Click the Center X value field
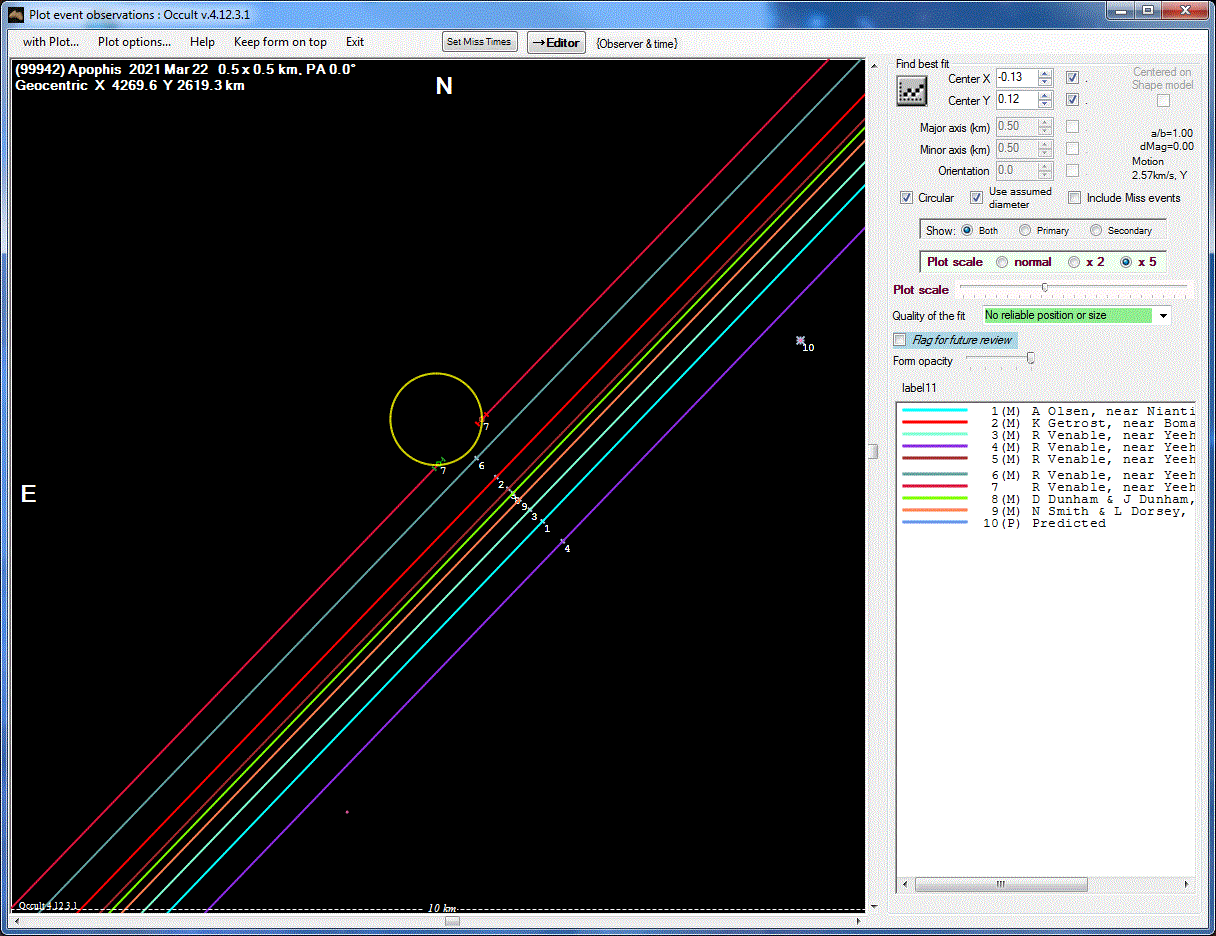 click(1017, 78)
